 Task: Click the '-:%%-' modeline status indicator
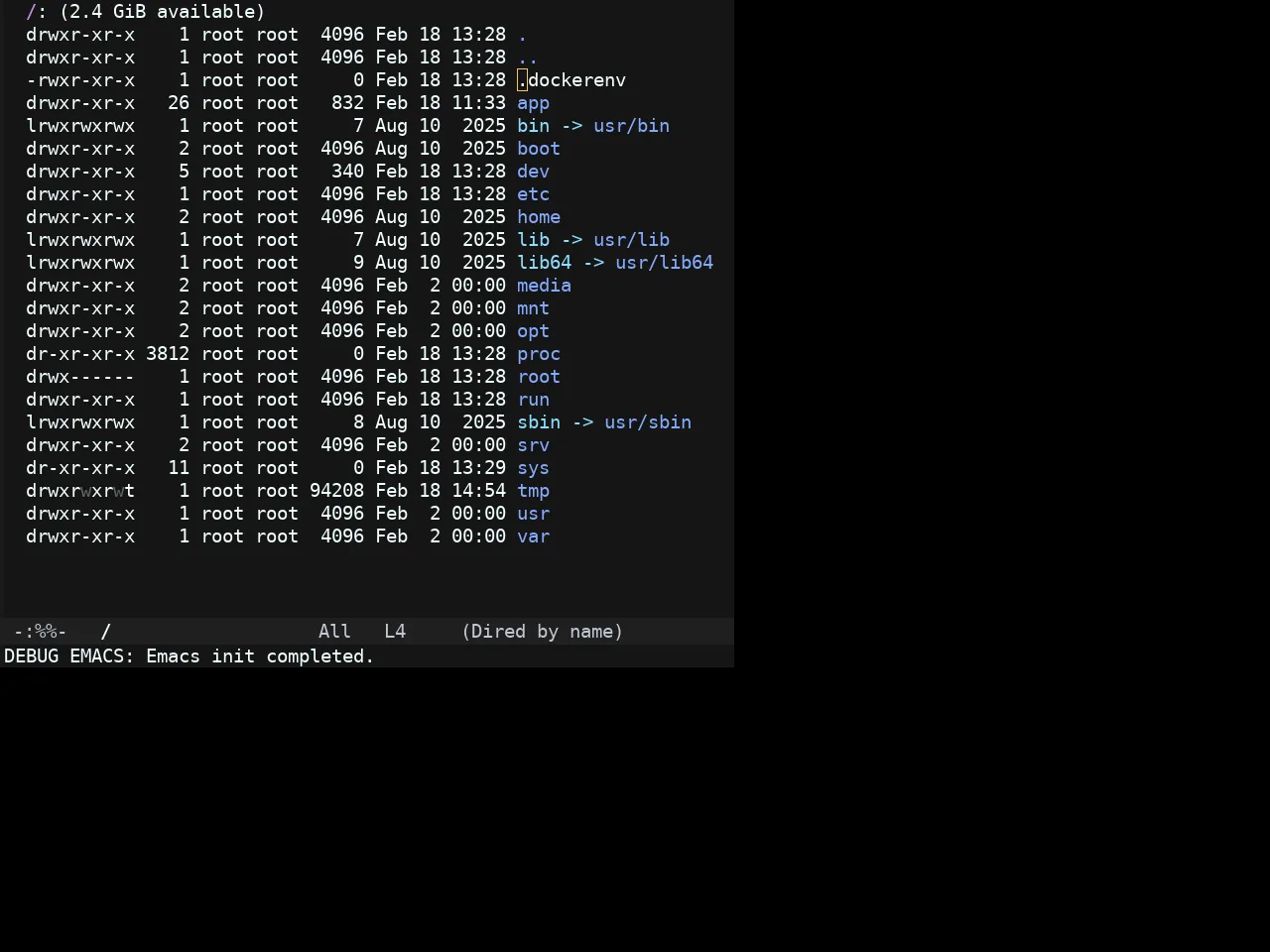coord(40,632)
